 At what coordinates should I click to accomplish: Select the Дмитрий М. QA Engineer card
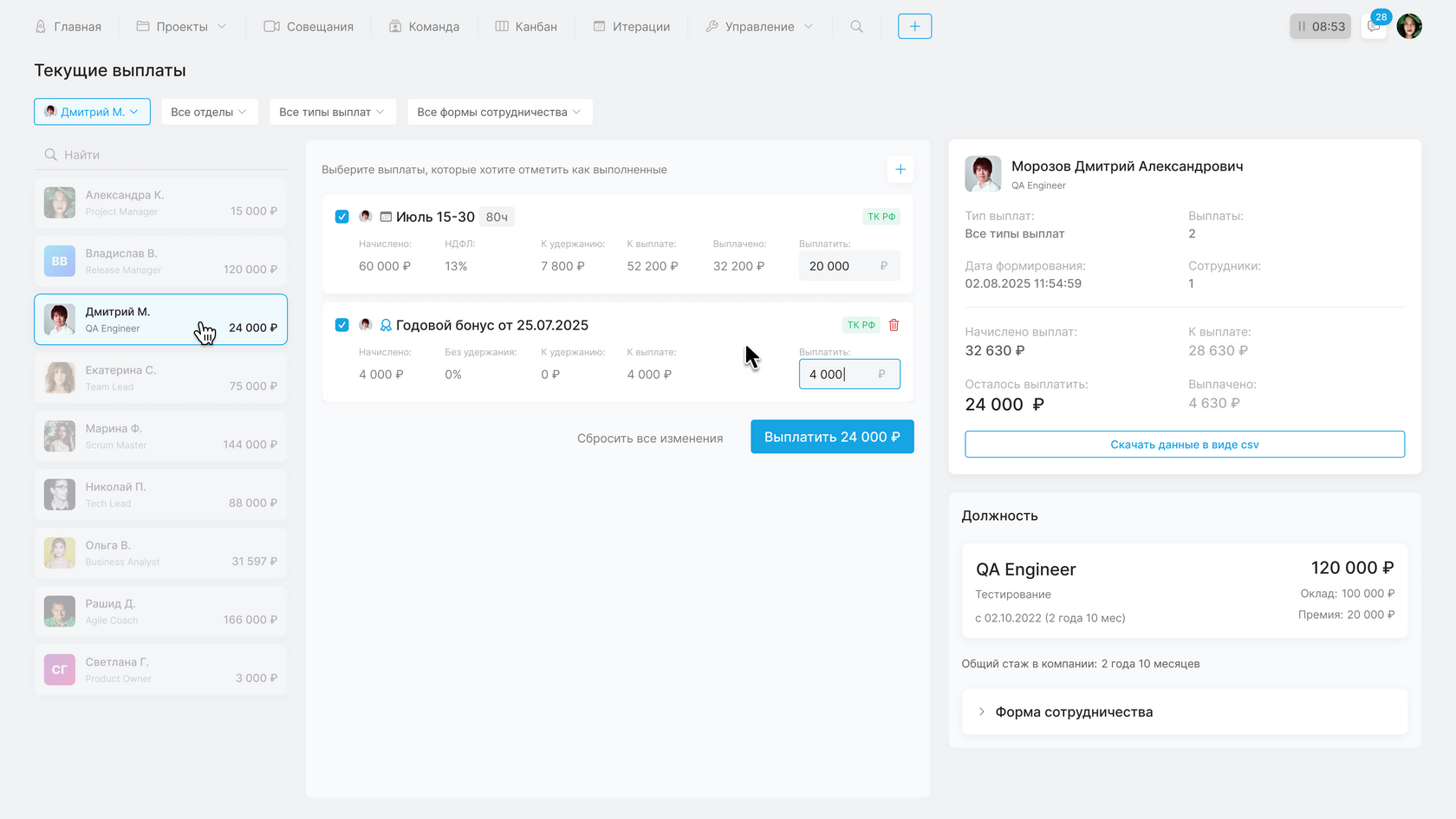(161, 320)
